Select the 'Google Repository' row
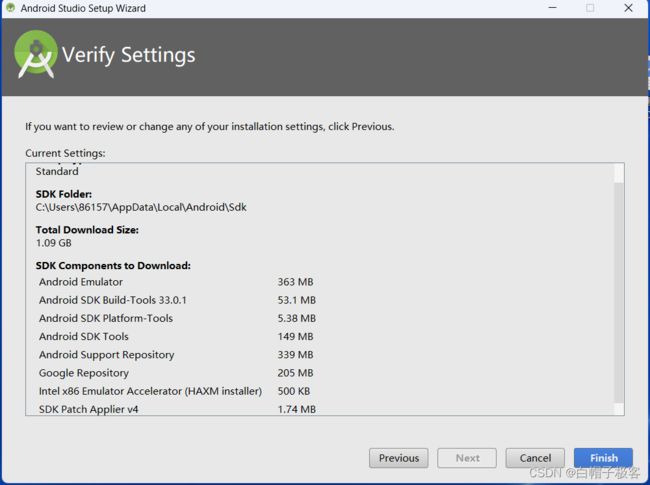Screen dimensions: 650x485 pyautogui.click(x=177, y=373)
